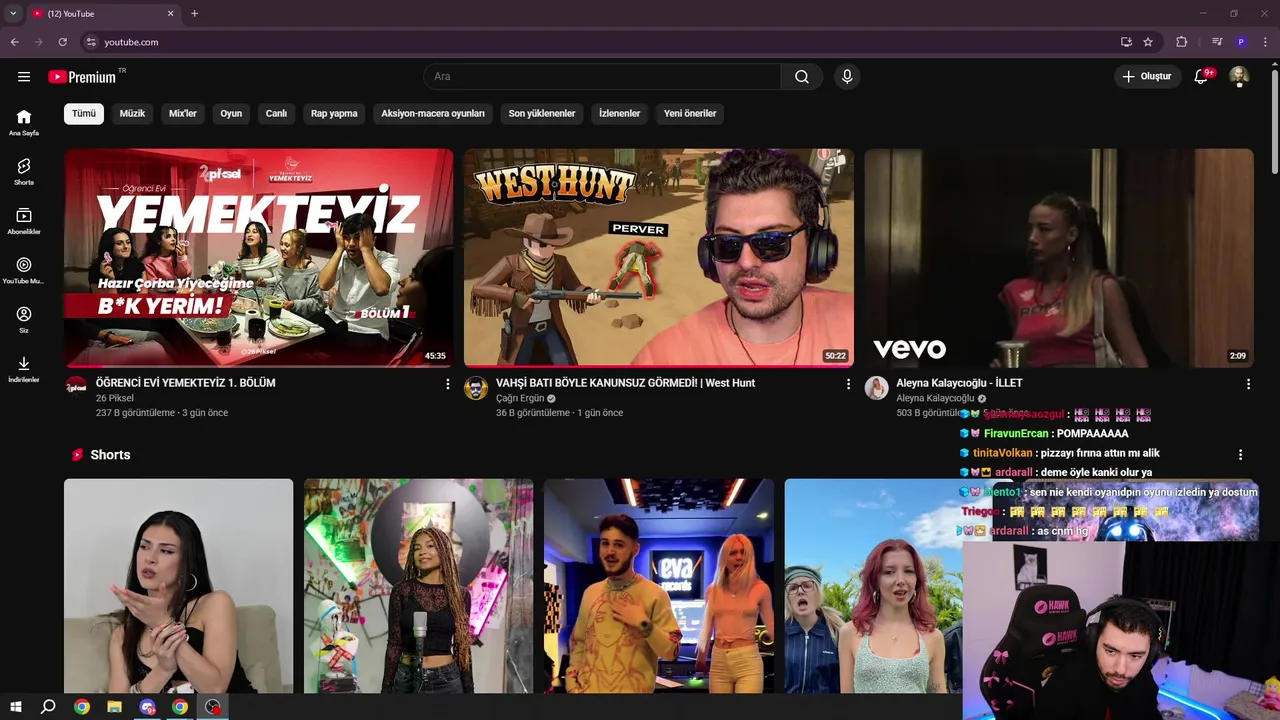The image size is (1280, 720).
Task: Open the Aleyna Kalaycıoğlu channel avatar
Action: coord(876,388)
